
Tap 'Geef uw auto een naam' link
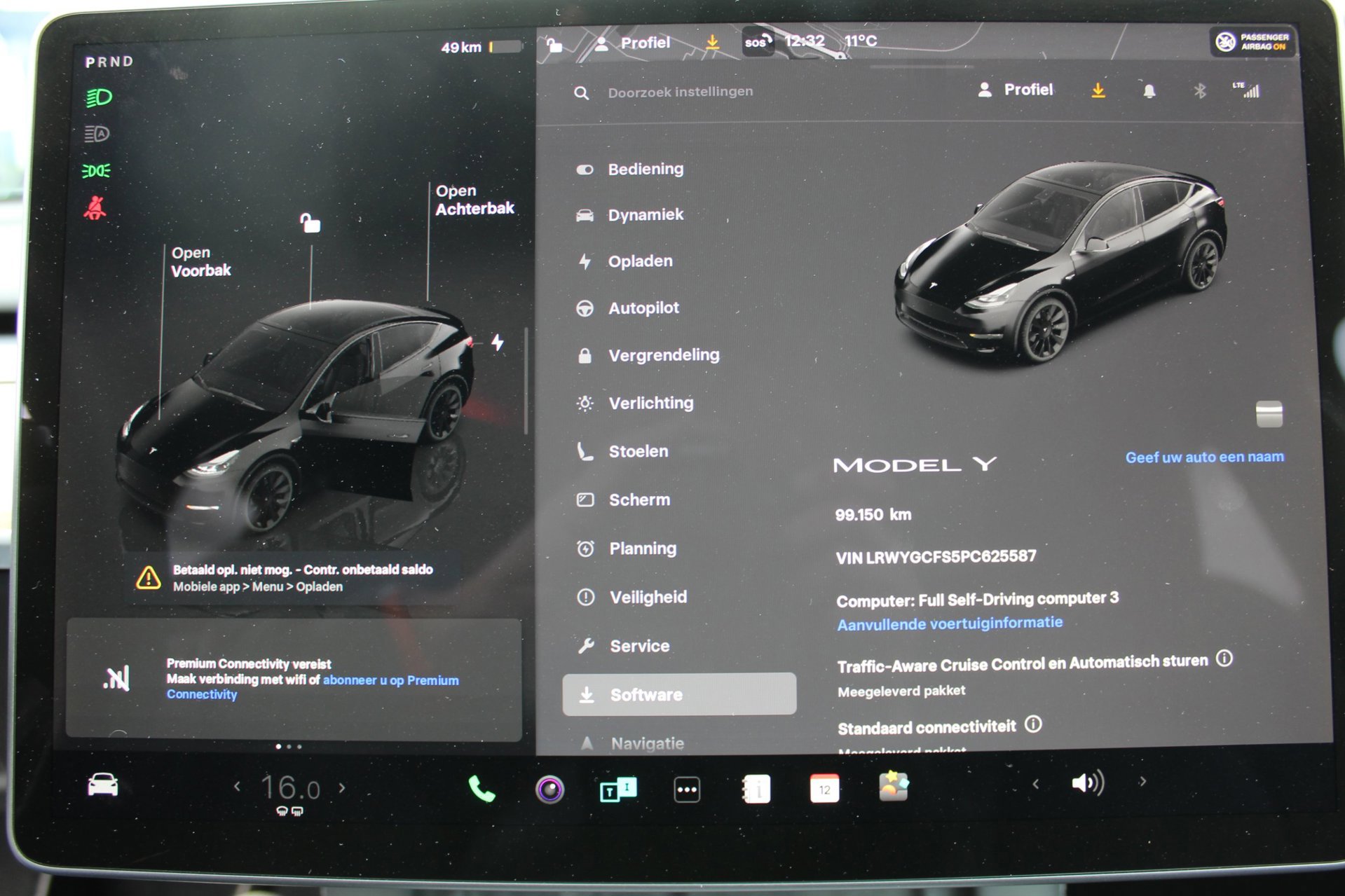1205,457
